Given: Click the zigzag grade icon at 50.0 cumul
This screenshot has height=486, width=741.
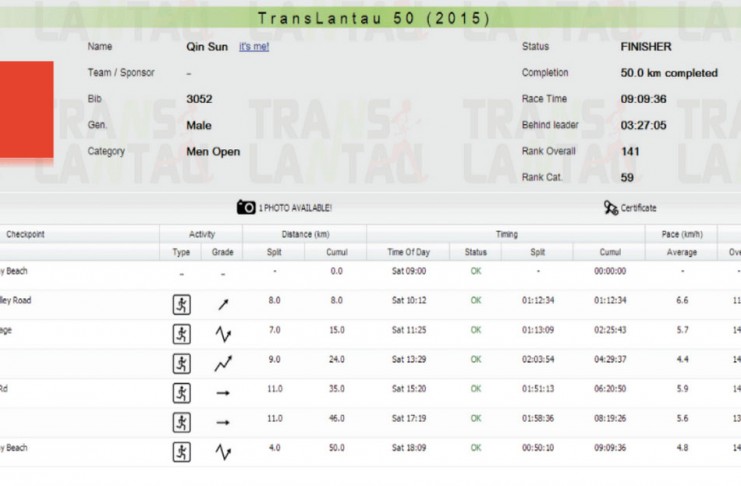Looking at the screenshot, I should [223, 452].
